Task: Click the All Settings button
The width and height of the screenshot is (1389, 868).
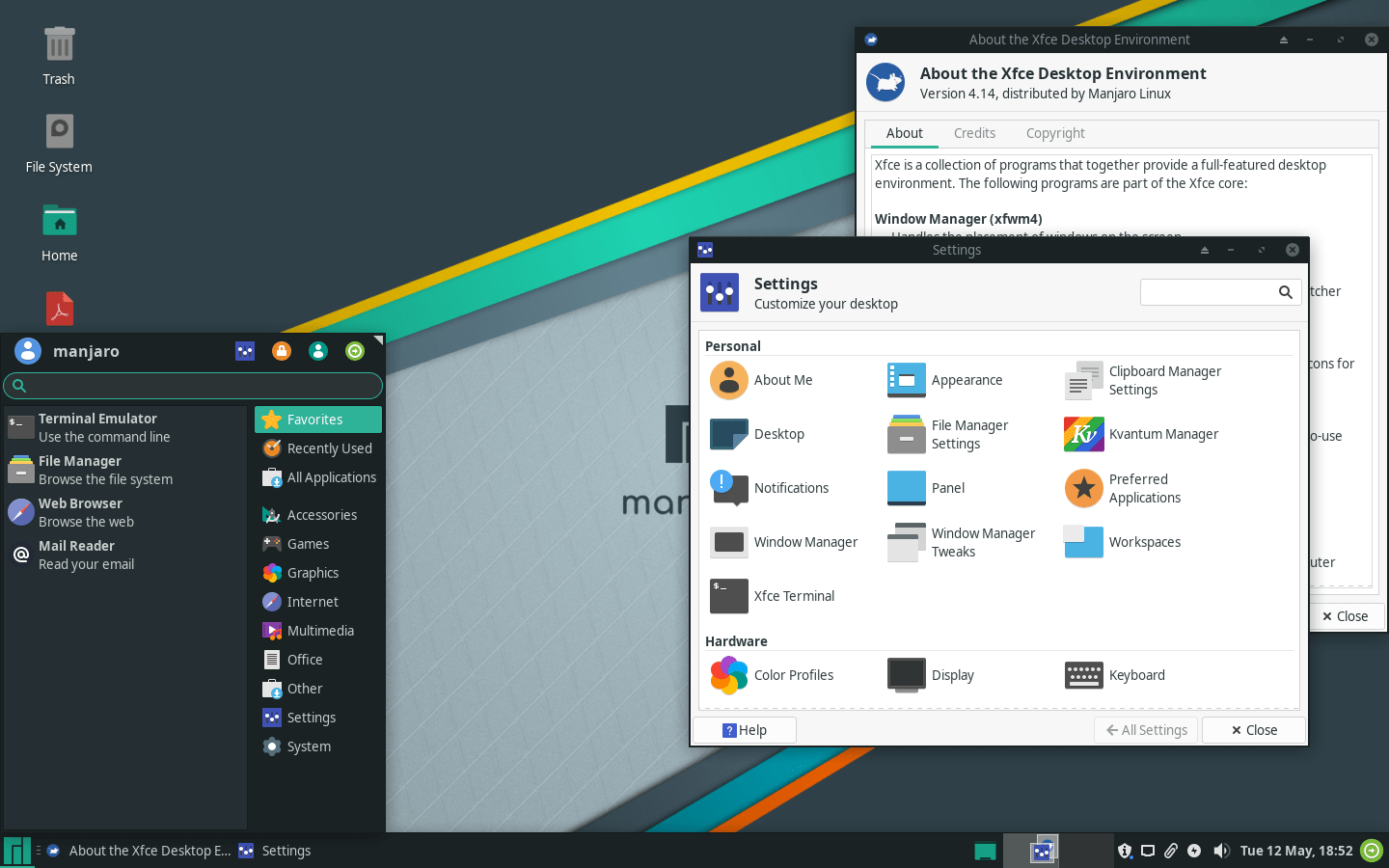Action: tap(1146, 730)
